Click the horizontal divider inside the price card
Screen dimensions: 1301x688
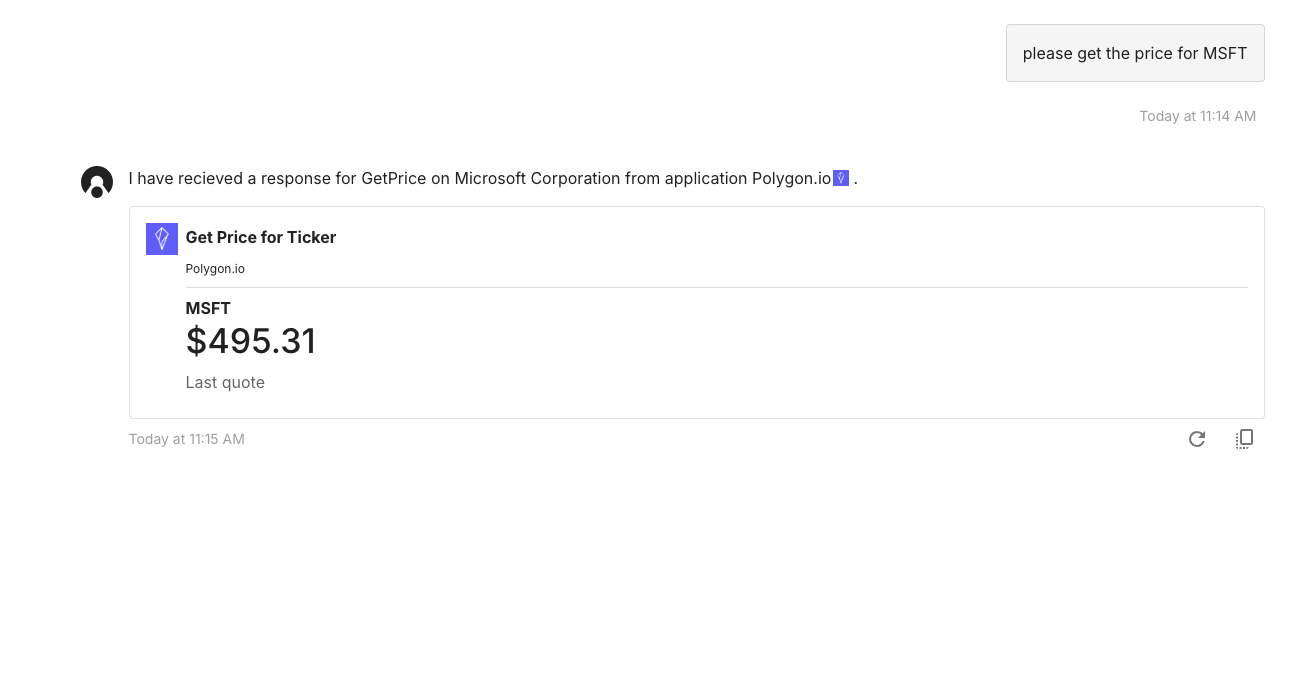(x=717, y=287)
